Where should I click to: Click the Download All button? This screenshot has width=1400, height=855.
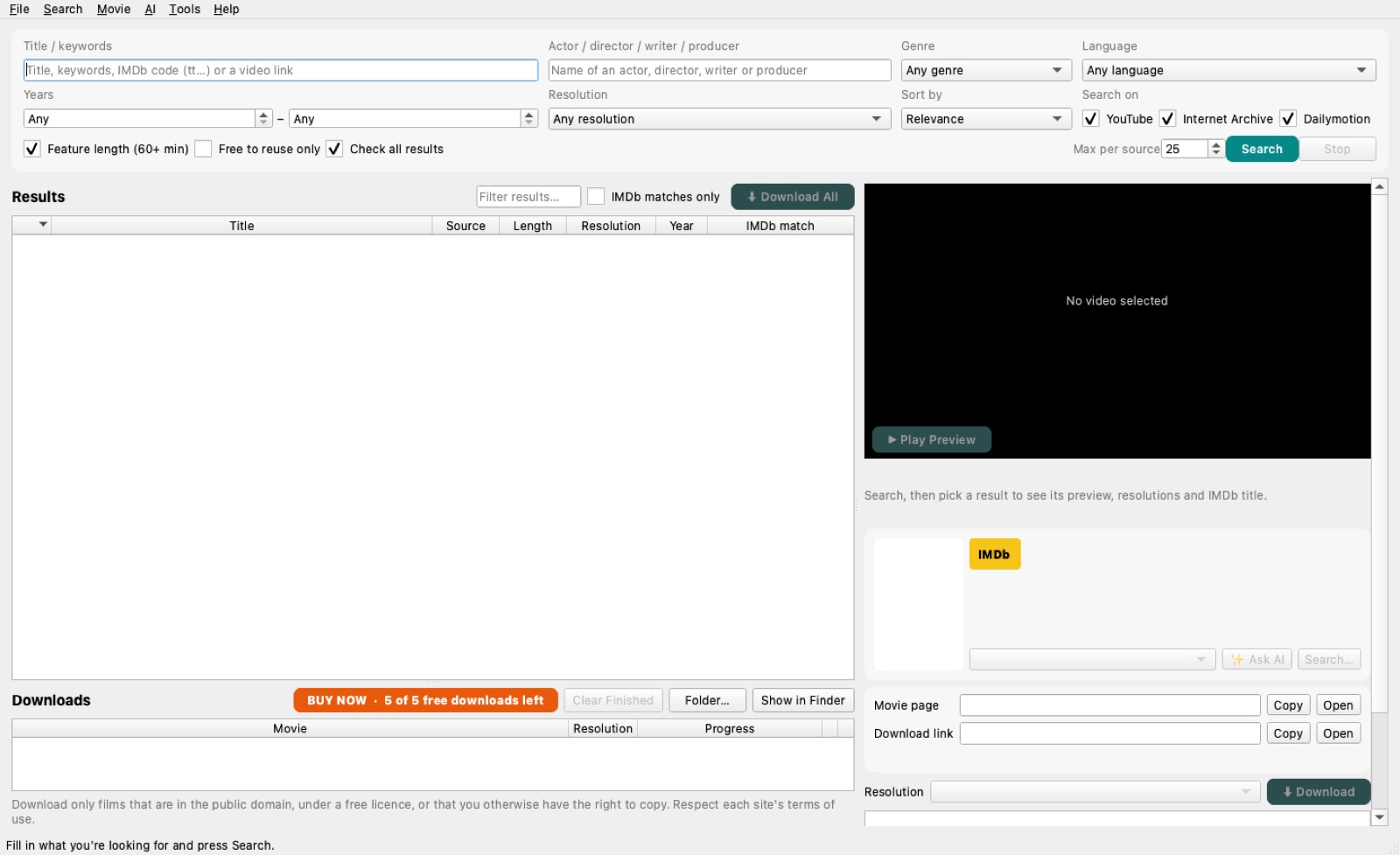click(x=793, y=197)
